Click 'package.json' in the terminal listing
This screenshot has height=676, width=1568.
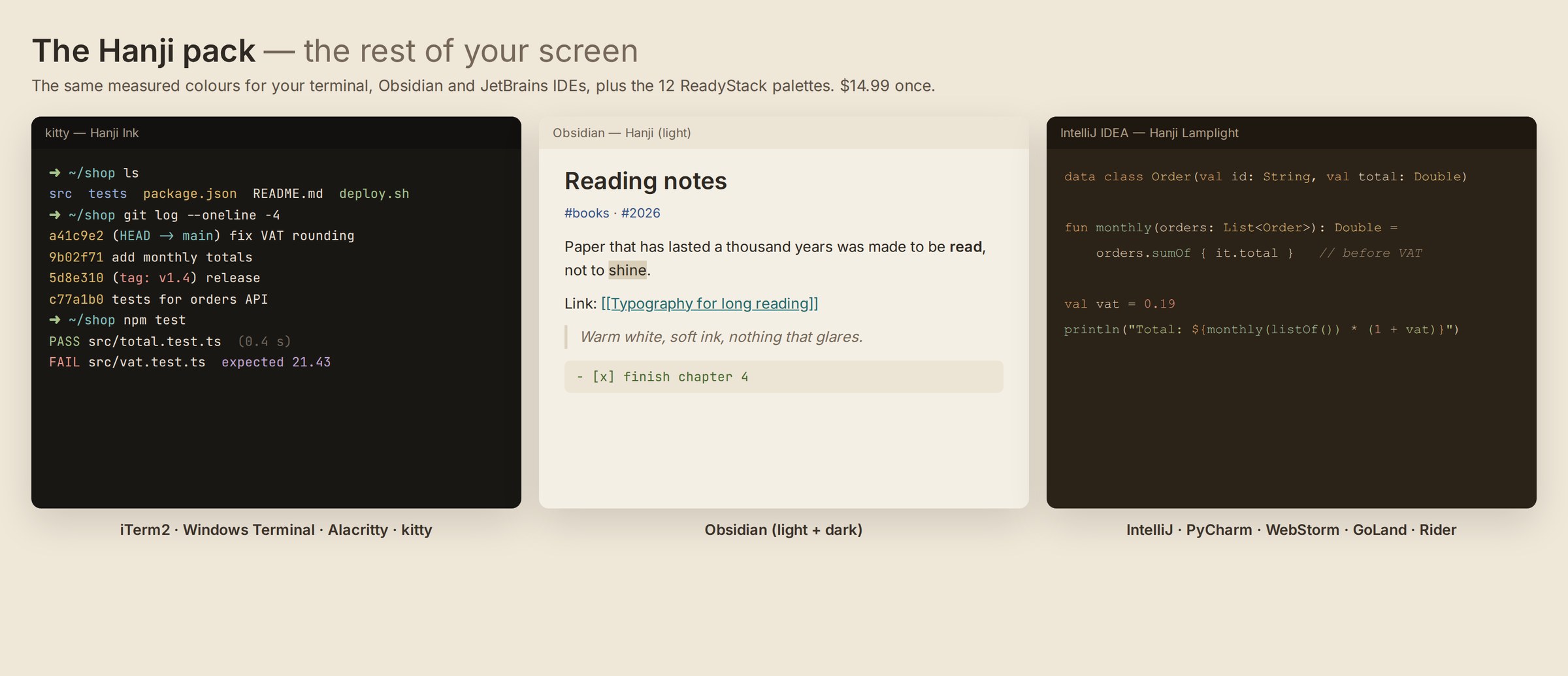click(190, 194)
